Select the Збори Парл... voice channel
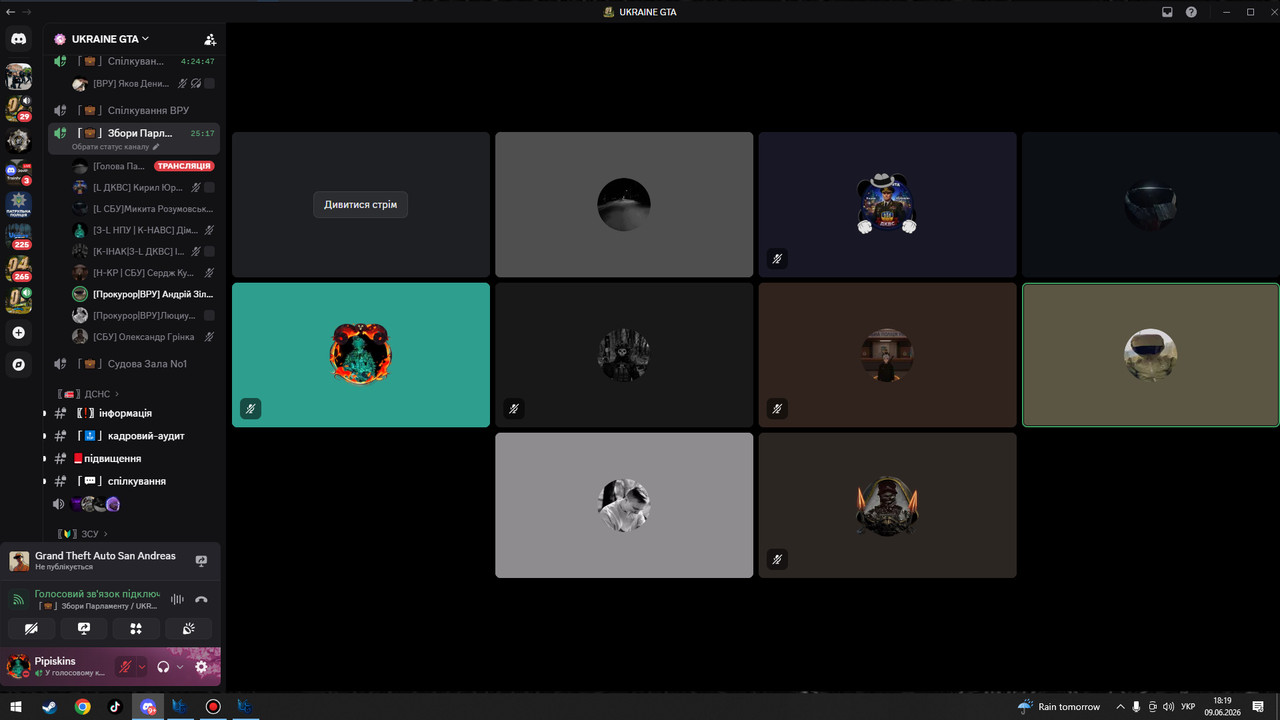 tap(134, 133)
